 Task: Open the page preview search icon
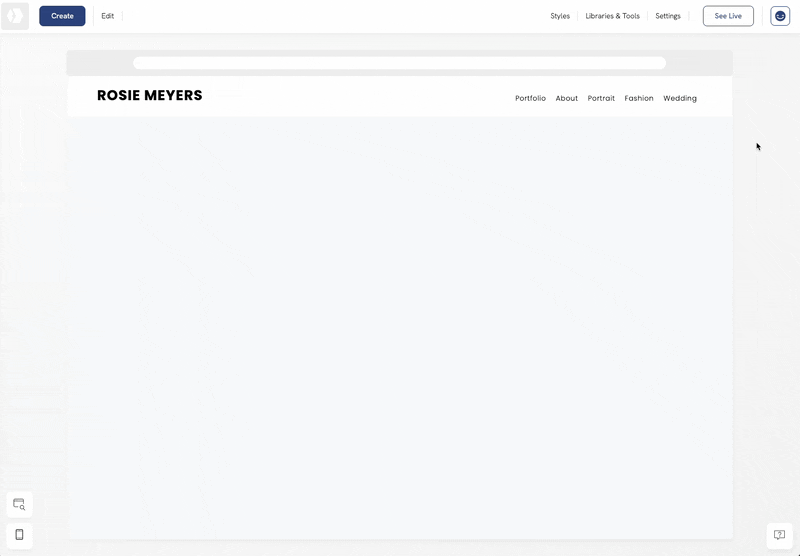[x=19, y=504]
